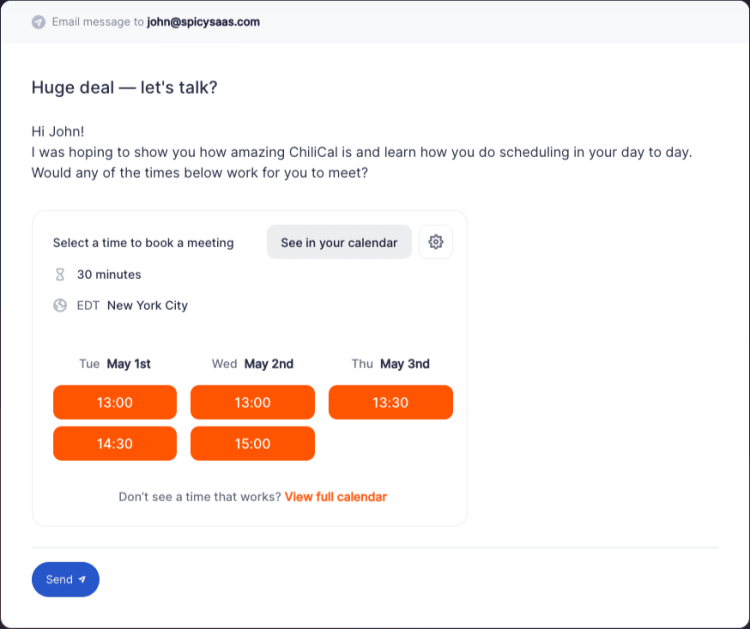Click the email subject line Huge deal

(124, 87)
